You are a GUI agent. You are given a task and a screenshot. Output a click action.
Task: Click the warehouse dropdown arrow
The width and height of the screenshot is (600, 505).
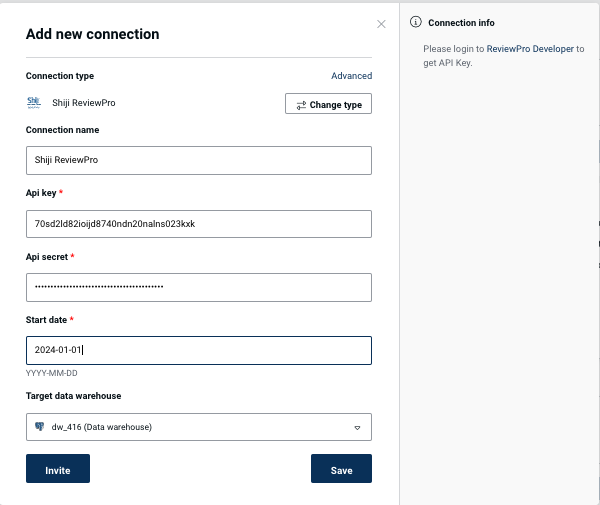coord(357,428)
